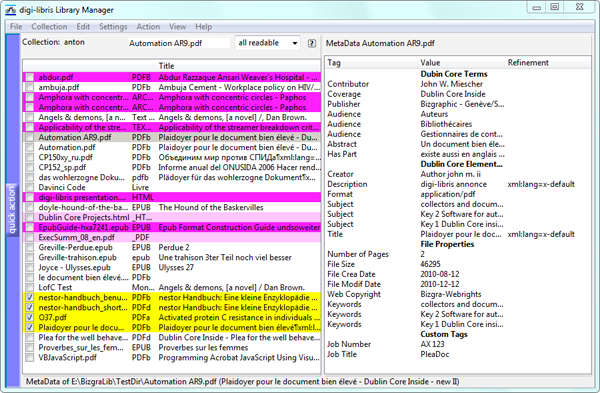This screenshot has height=393, width=600.
Task: Click File Crea Date value 2010-08-12
Action: [440, 274]
